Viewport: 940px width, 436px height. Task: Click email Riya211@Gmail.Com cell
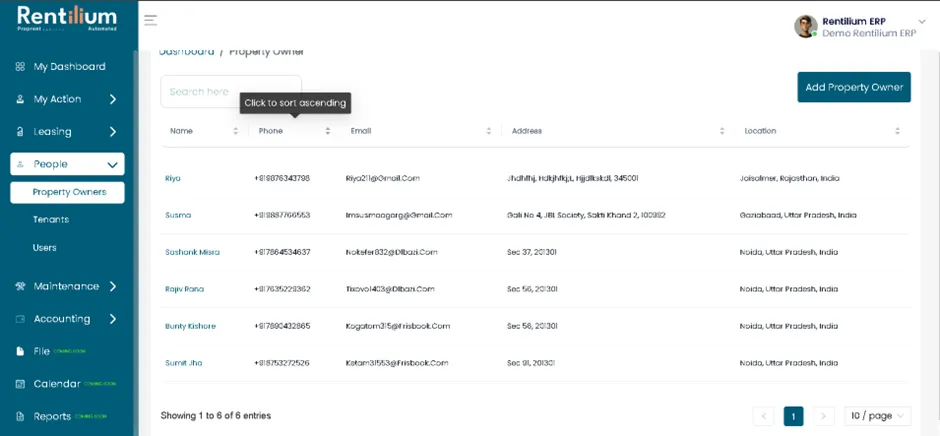click(382, 178)
